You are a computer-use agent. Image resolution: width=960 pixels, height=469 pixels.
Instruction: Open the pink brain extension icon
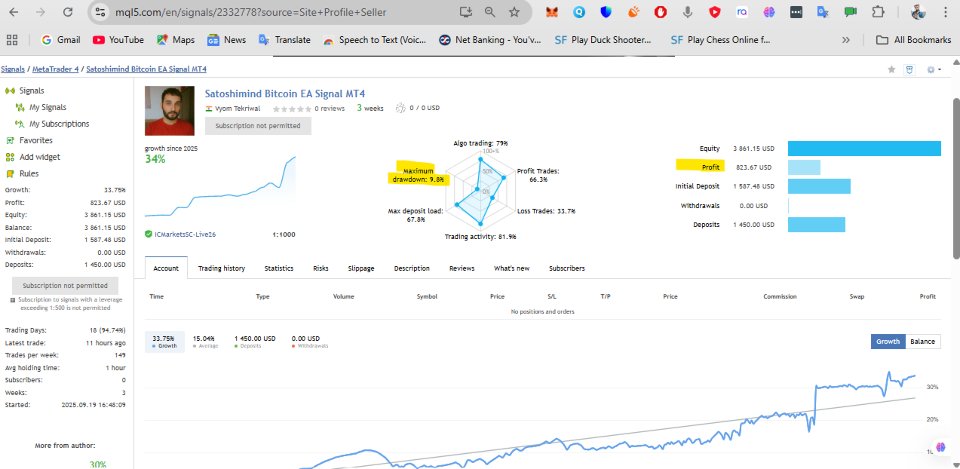(x=769, y=12)
